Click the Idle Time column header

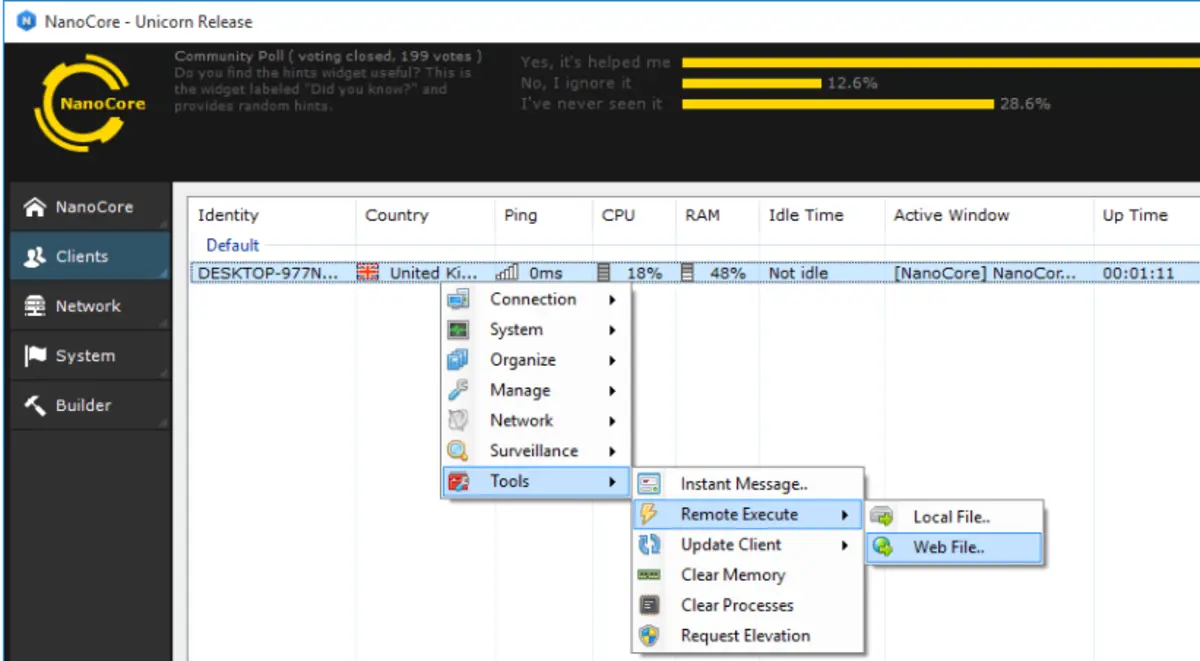(x=820, y=215)
